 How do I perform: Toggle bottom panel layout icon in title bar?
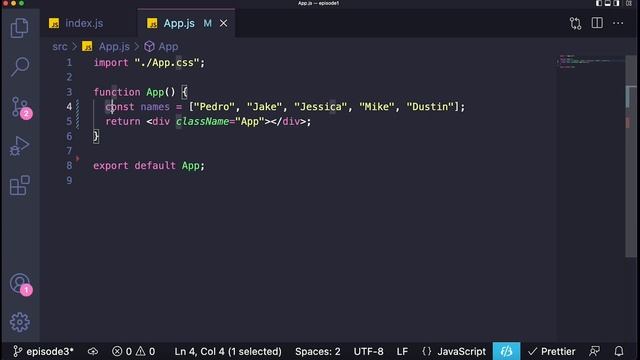coord(608,3)
